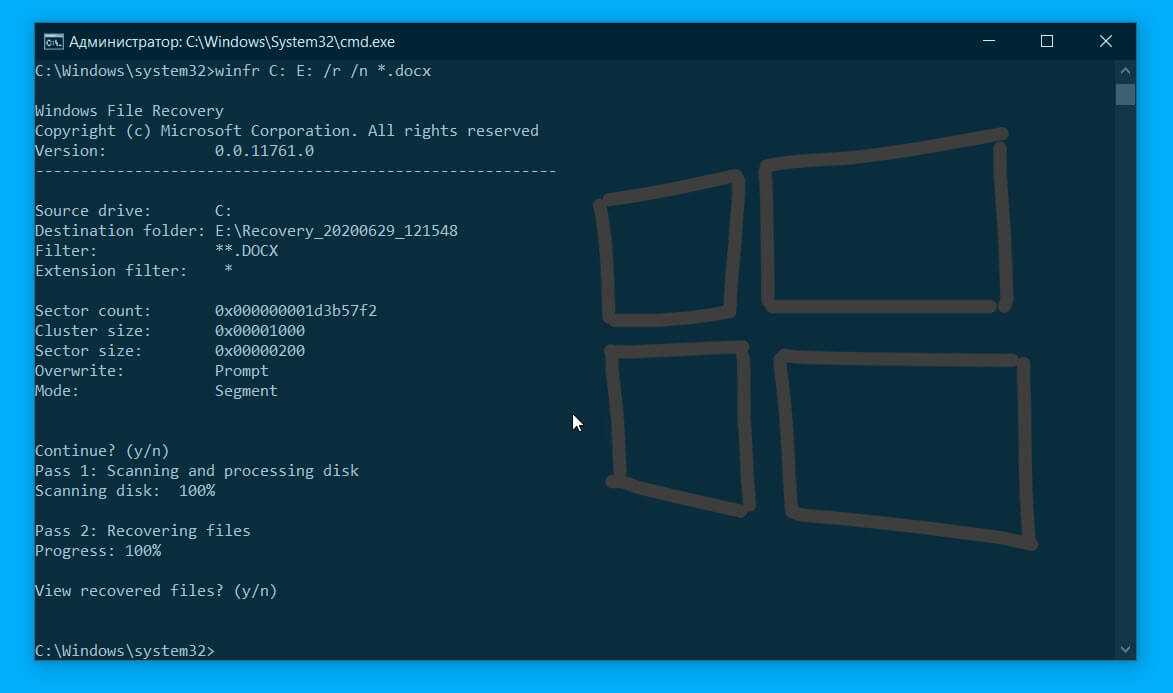Click version number '0.0.11761.0'

[264, 151]
